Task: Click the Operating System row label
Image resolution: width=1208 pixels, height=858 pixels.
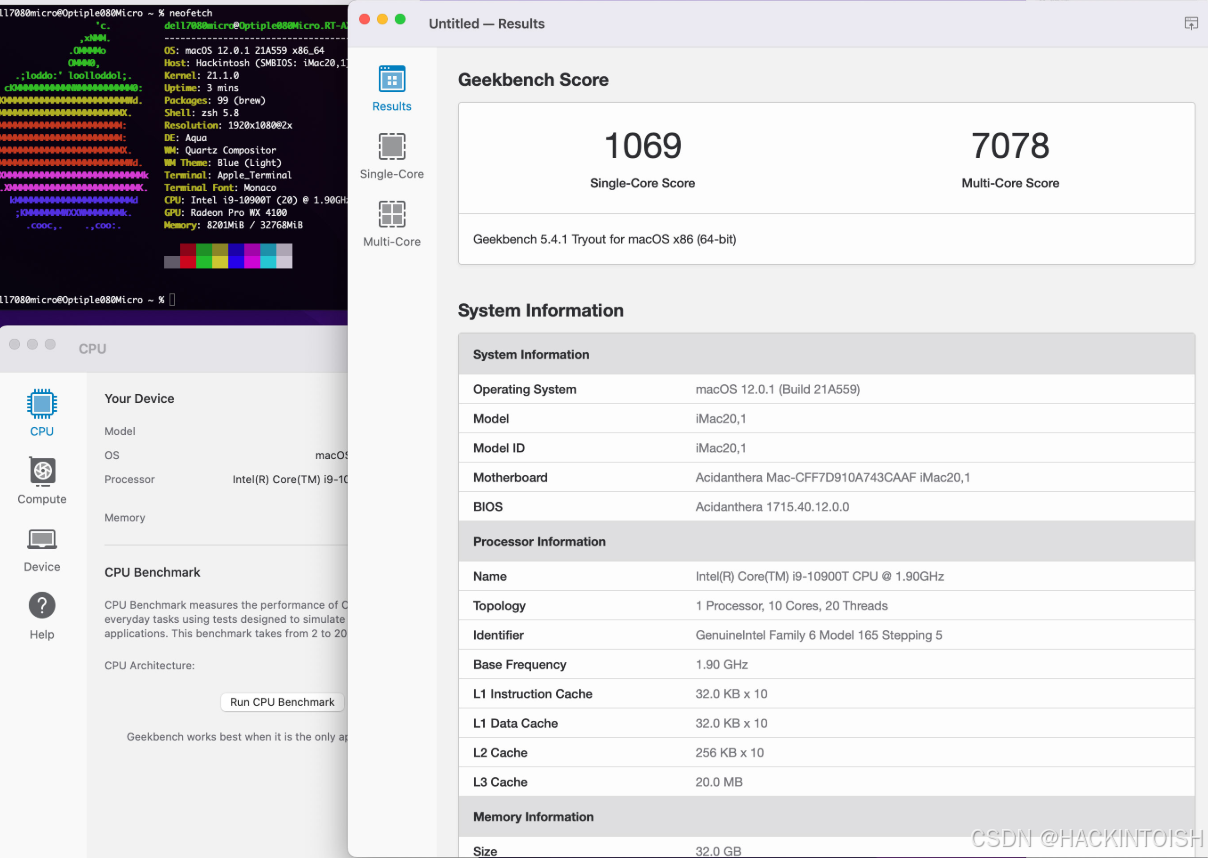Action: pos(524,389)
